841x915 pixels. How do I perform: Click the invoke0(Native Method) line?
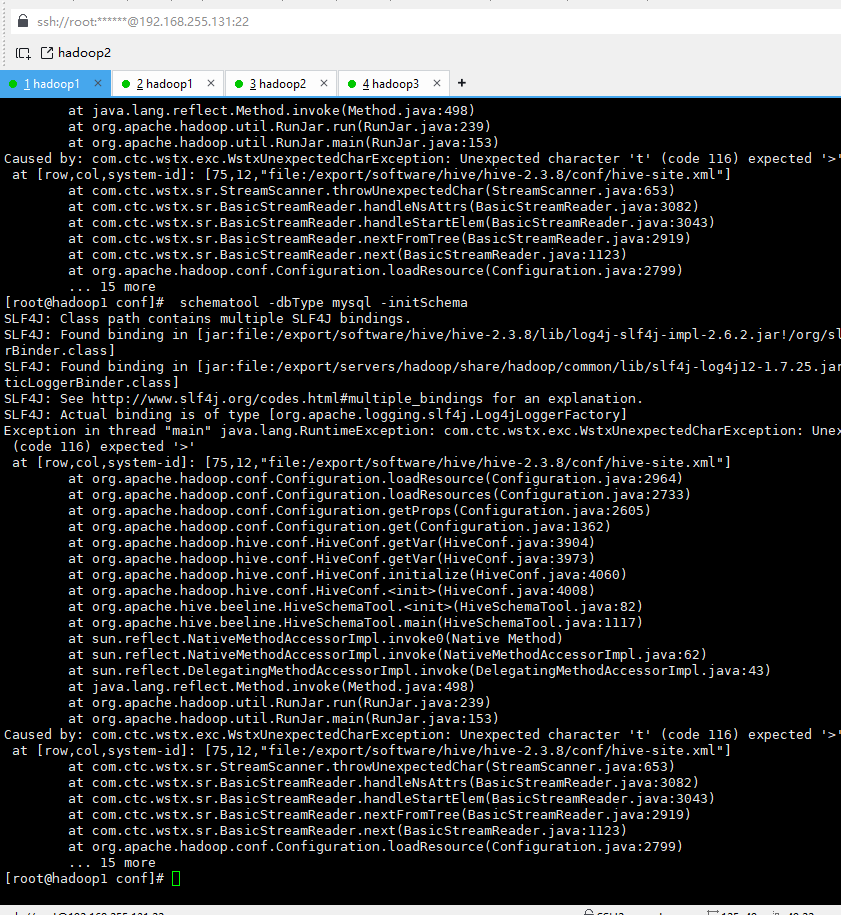tap(315, 639)
